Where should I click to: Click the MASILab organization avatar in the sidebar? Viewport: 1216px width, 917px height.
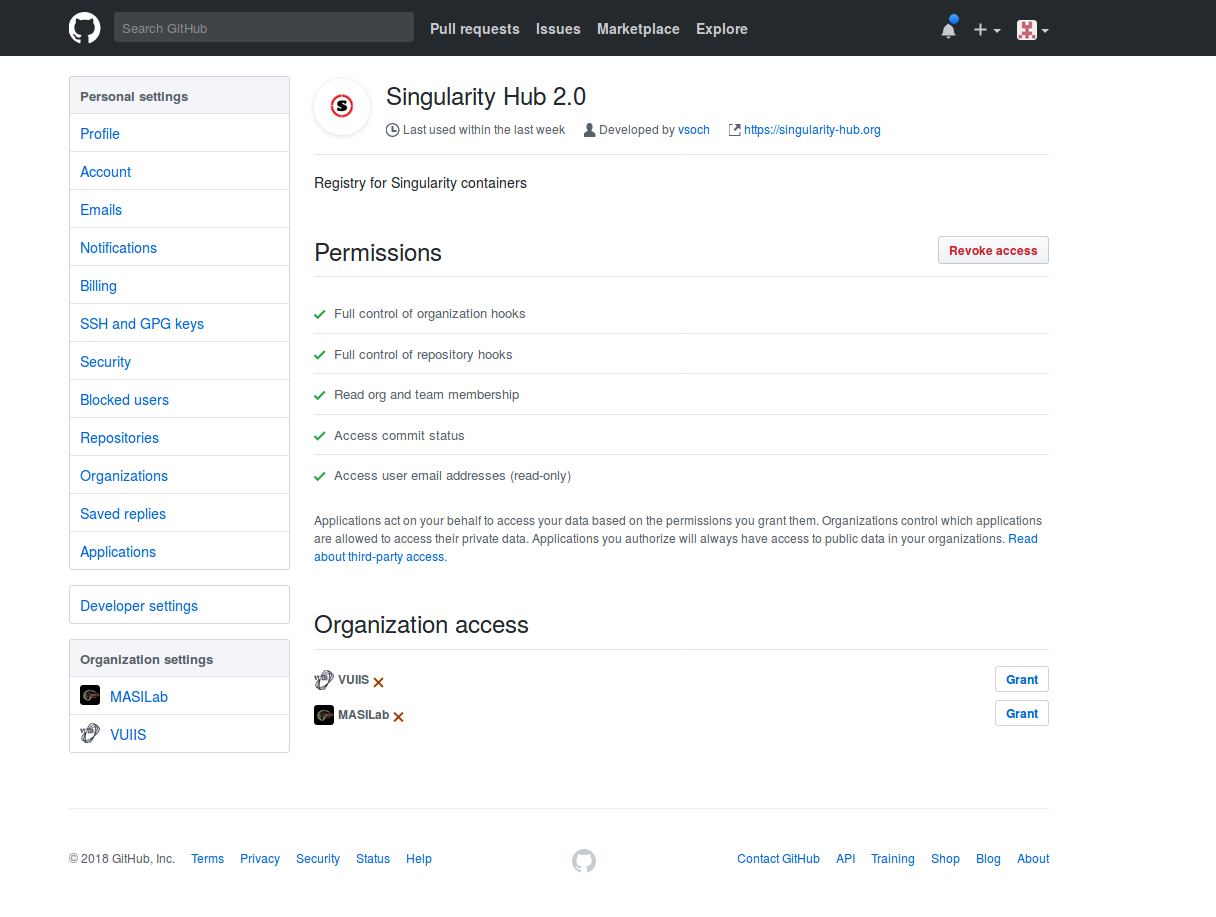tap(90, 694)
